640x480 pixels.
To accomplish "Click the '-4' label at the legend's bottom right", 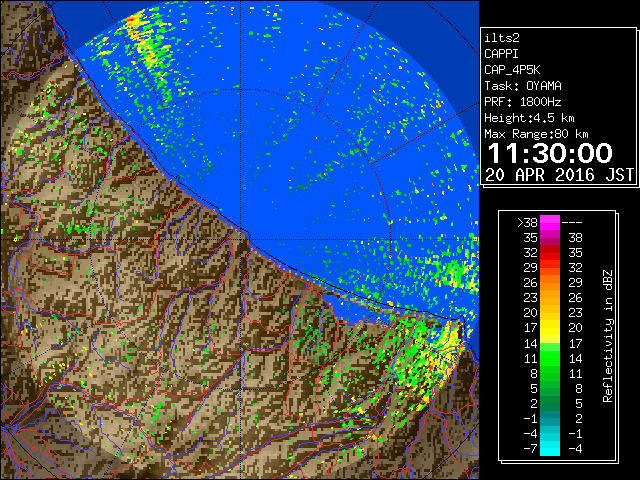I will click(x=575, y=448).
